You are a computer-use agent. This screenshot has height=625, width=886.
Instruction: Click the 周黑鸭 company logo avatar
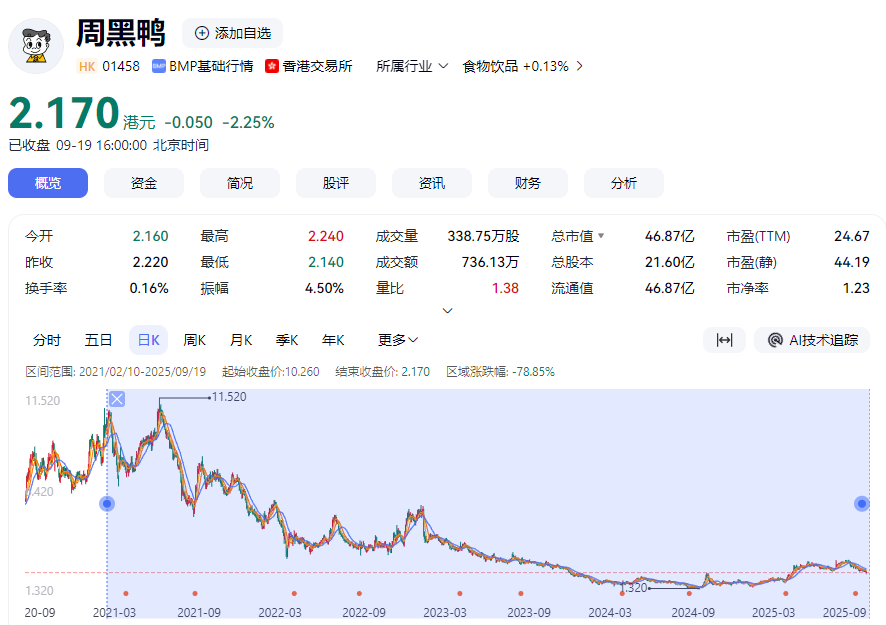(36, 46)
